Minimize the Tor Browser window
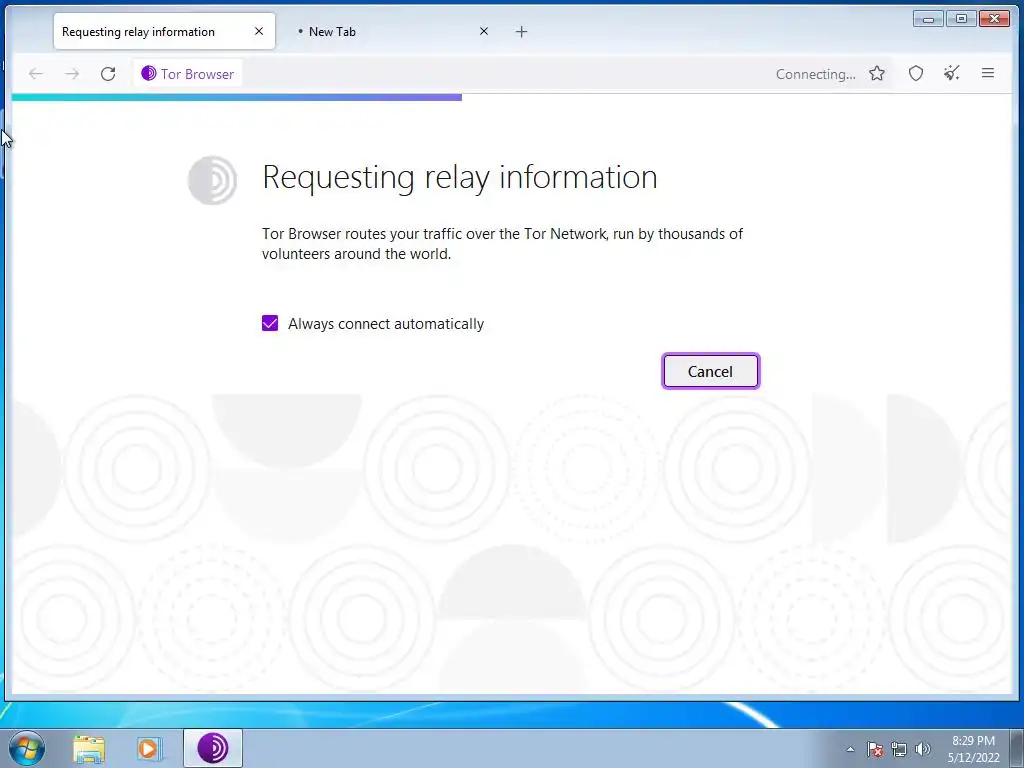Viewport: 1024px width, 768px height. (928, 18)
